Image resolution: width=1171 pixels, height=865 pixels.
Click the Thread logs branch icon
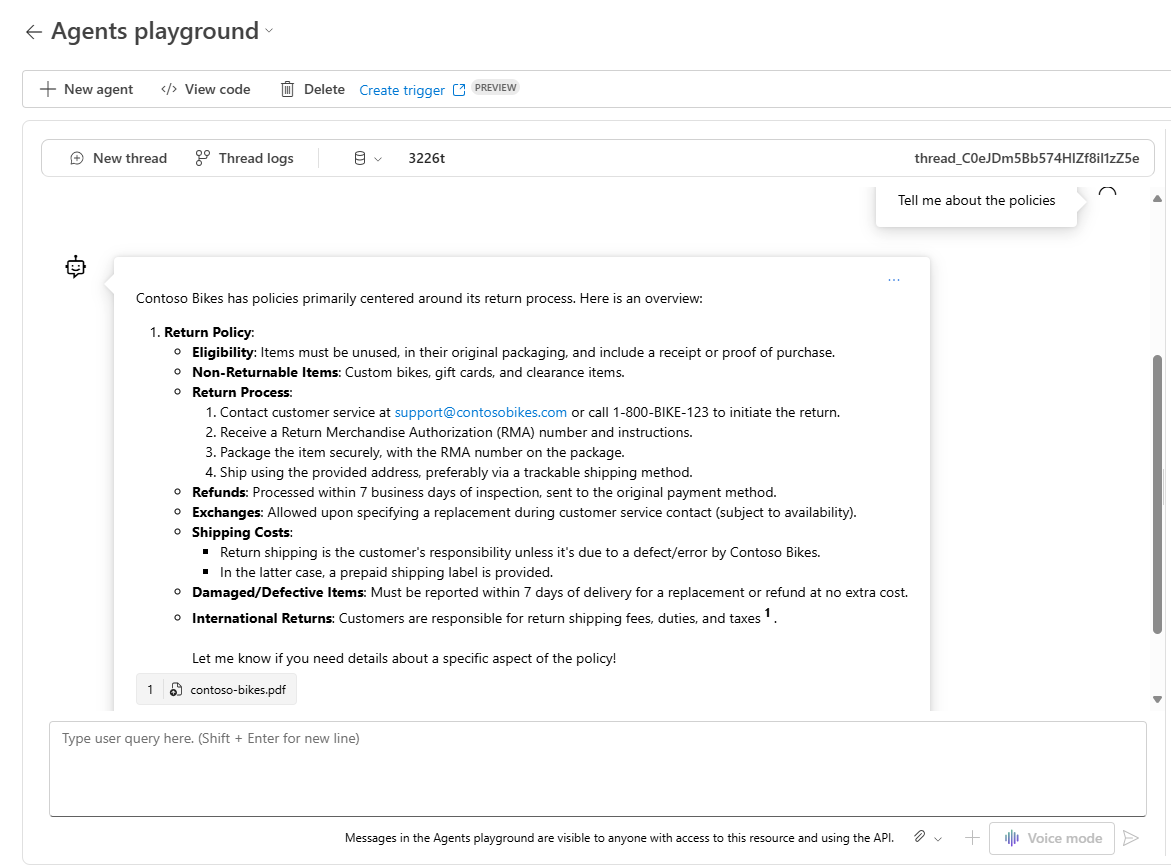(202, 158)
